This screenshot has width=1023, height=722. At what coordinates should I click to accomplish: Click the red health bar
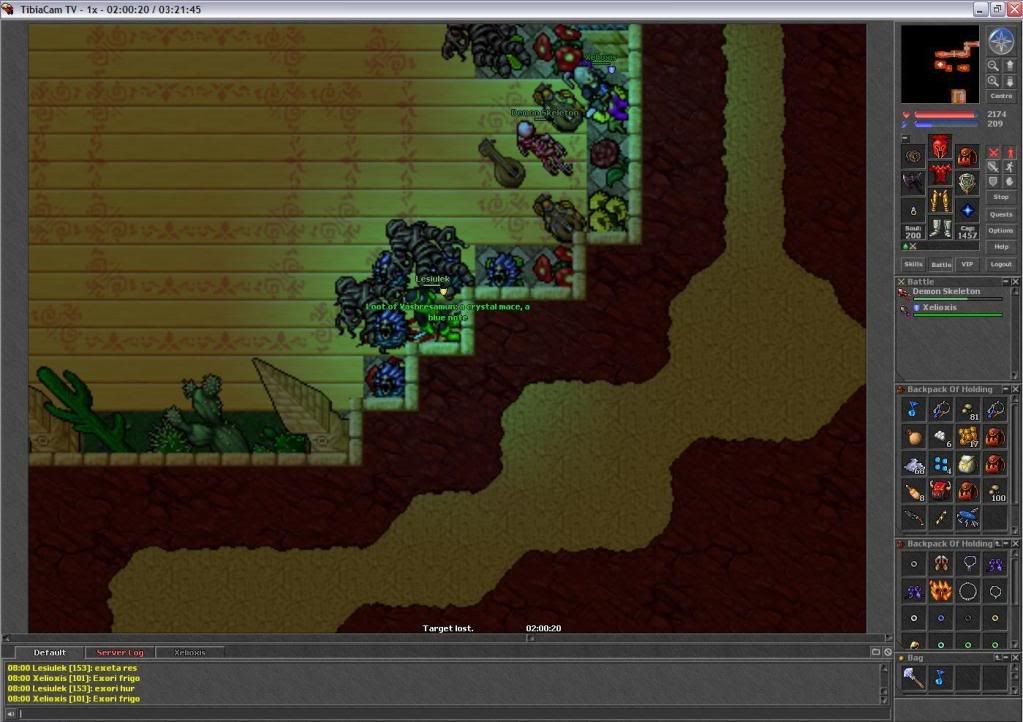coord(945,115)
